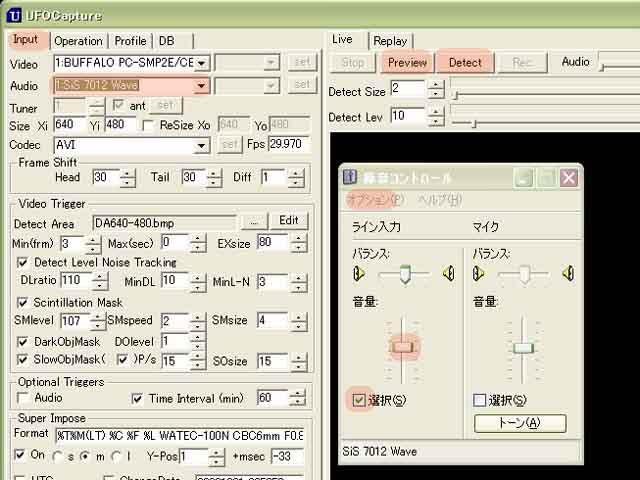The width and height of the screenshot is (640, 480).
Task: Click the SOsize spinner arrows
Action: coord(299,361)
